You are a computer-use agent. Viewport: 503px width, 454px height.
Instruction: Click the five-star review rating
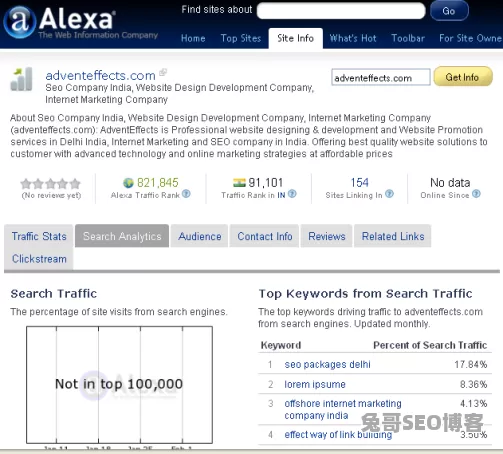tap(51, 183)
